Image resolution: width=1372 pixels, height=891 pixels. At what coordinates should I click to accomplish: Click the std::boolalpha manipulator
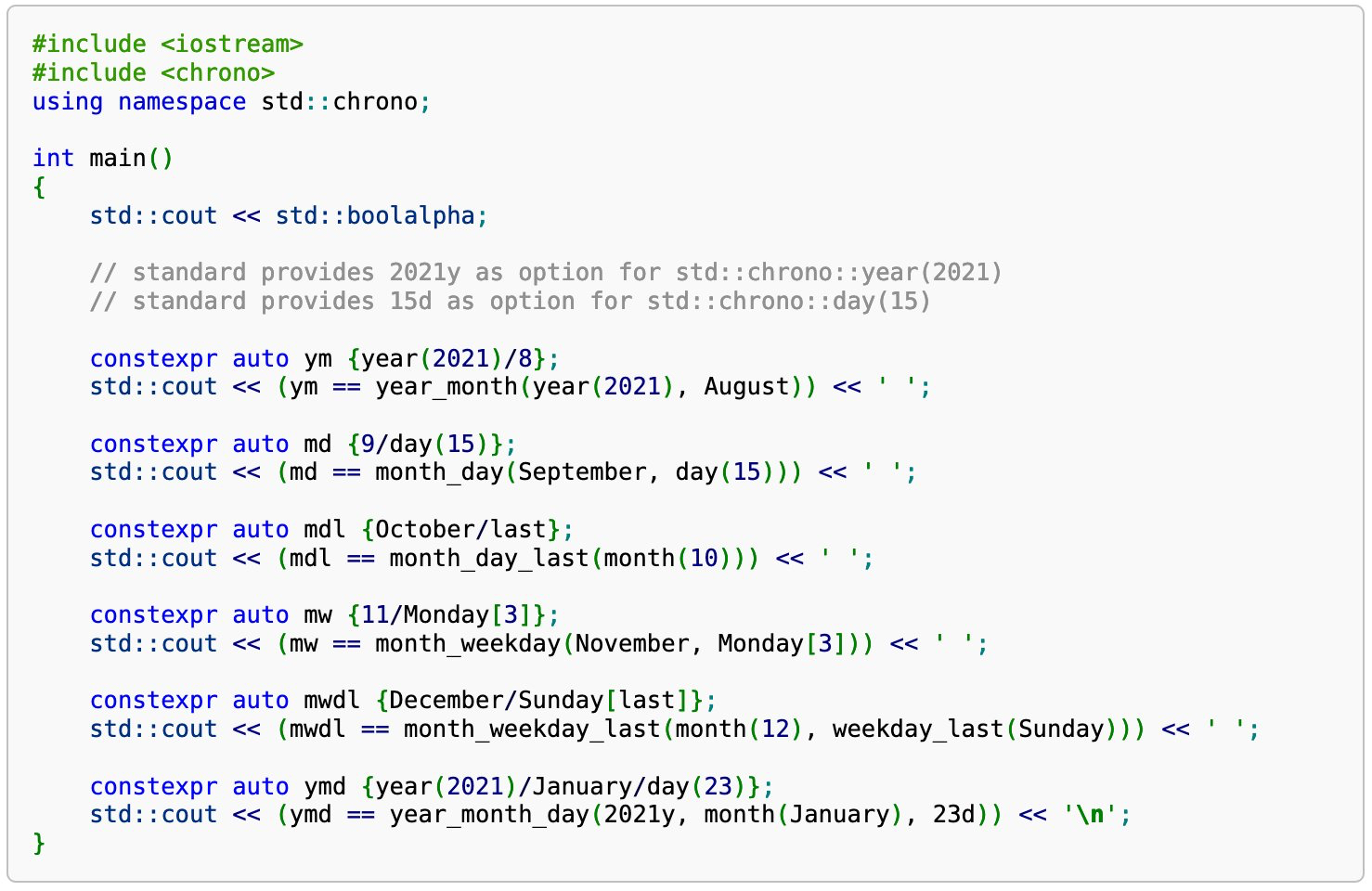(375, 216)
